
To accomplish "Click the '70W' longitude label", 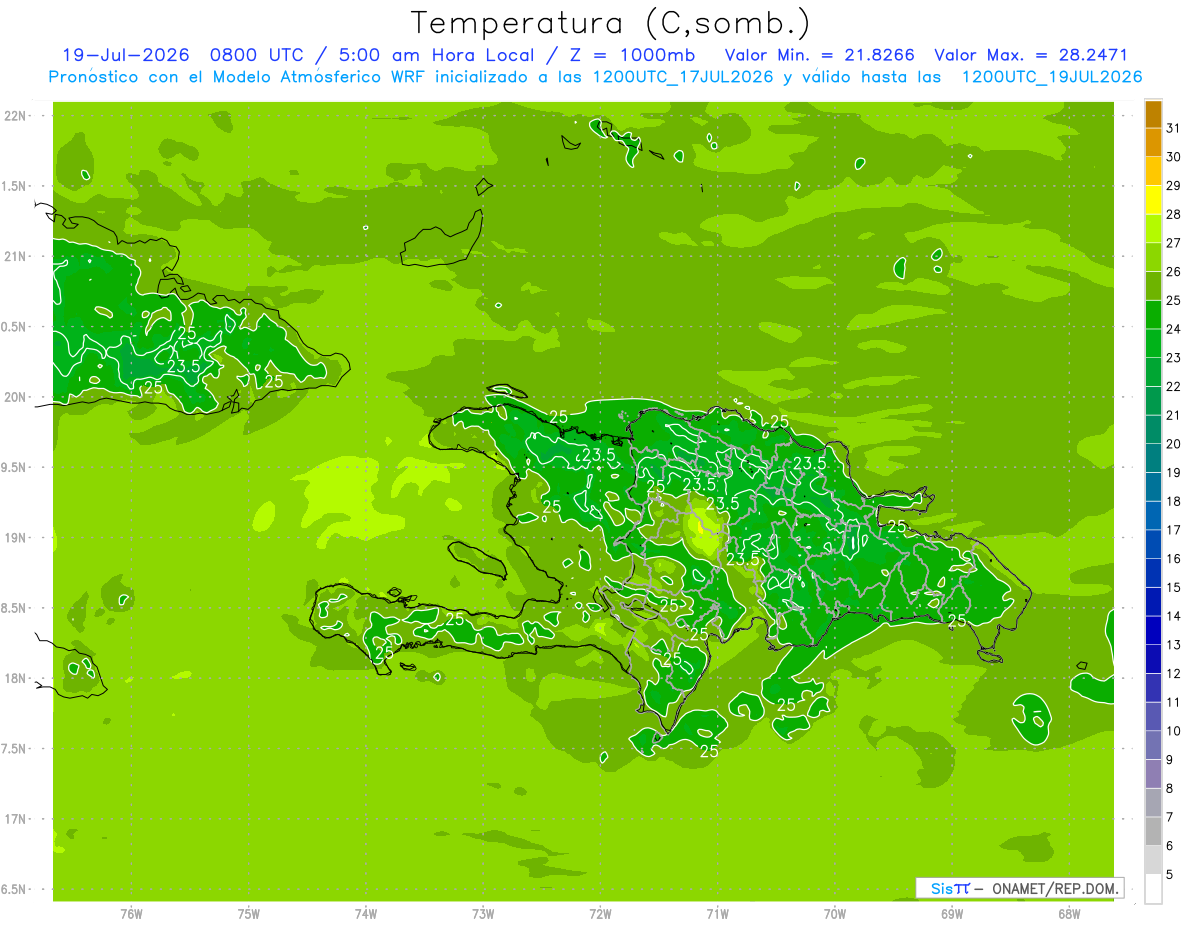I will click(835, 914).
